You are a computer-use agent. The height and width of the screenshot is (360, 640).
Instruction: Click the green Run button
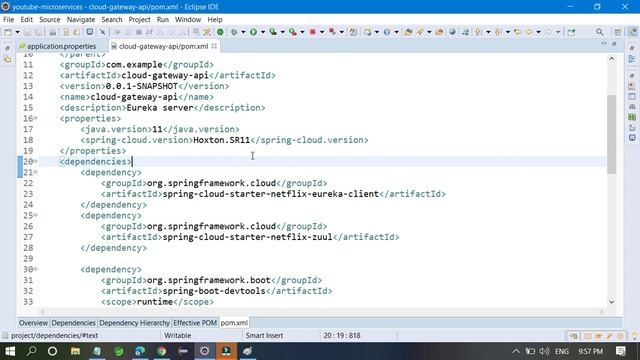click(253, 32)
